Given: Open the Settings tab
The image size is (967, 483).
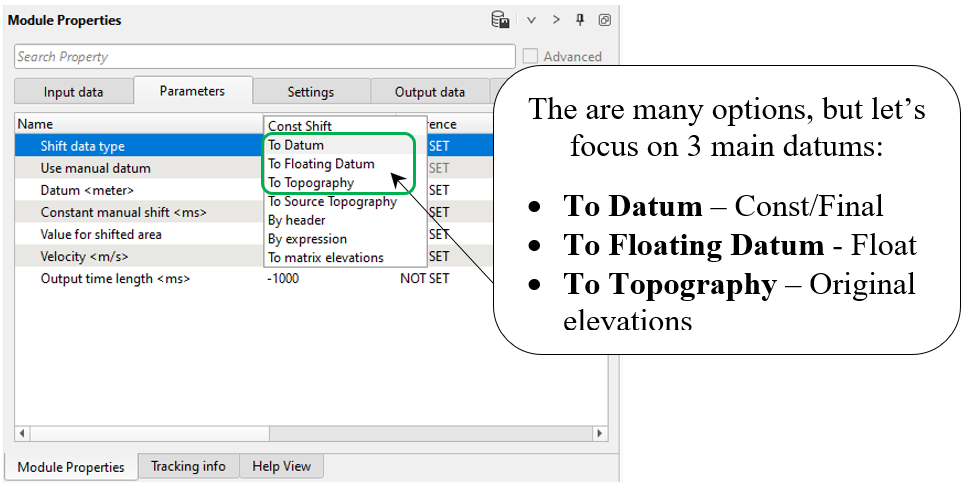Looking at the screenshot, I should [x=311, y=93].
